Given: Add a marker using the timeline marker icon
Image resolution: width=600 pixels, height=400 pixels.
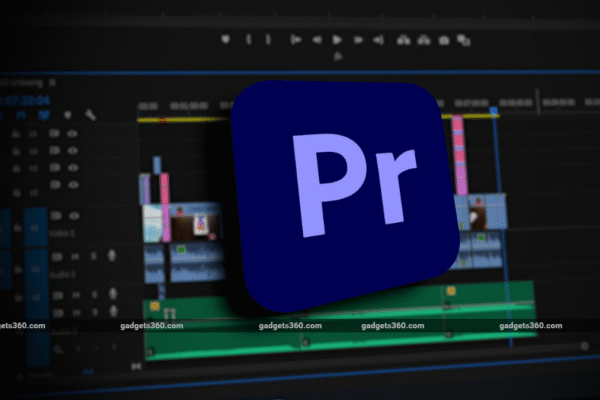Looking at the screenshot, I should (68, 115).
